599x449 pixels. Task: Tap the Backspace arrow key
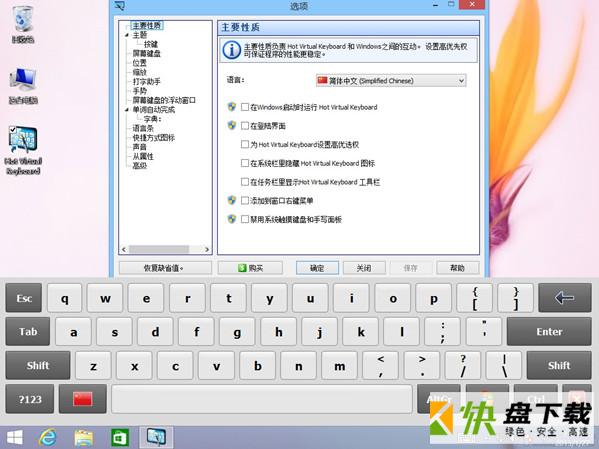[565, 298]
